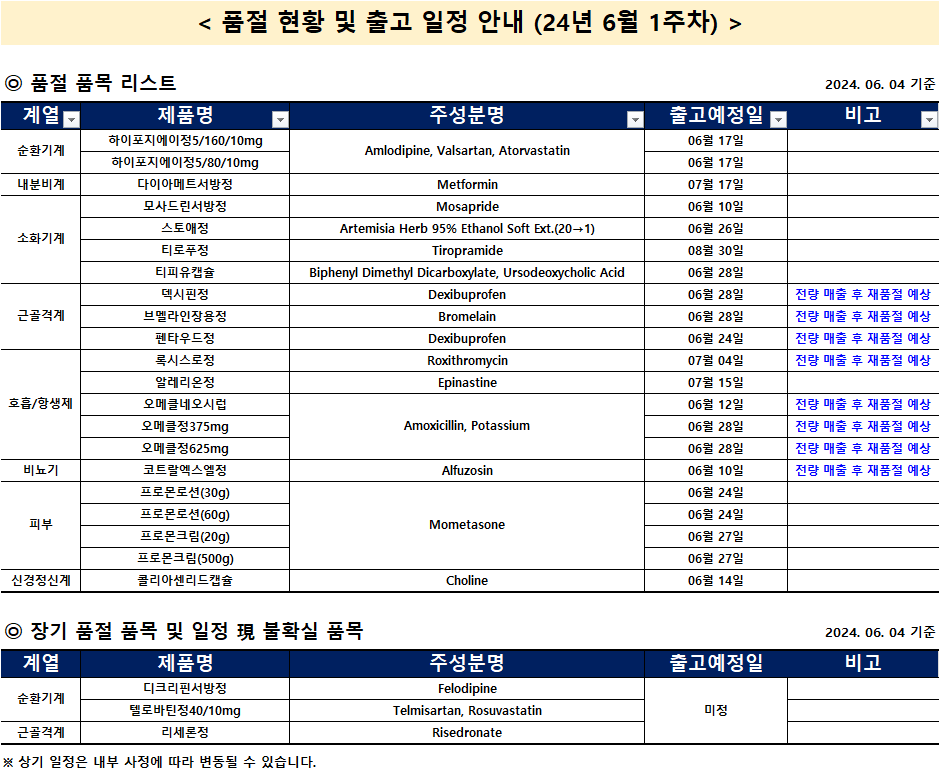Expand the 주성분명 filter arrow

[634, 120]
